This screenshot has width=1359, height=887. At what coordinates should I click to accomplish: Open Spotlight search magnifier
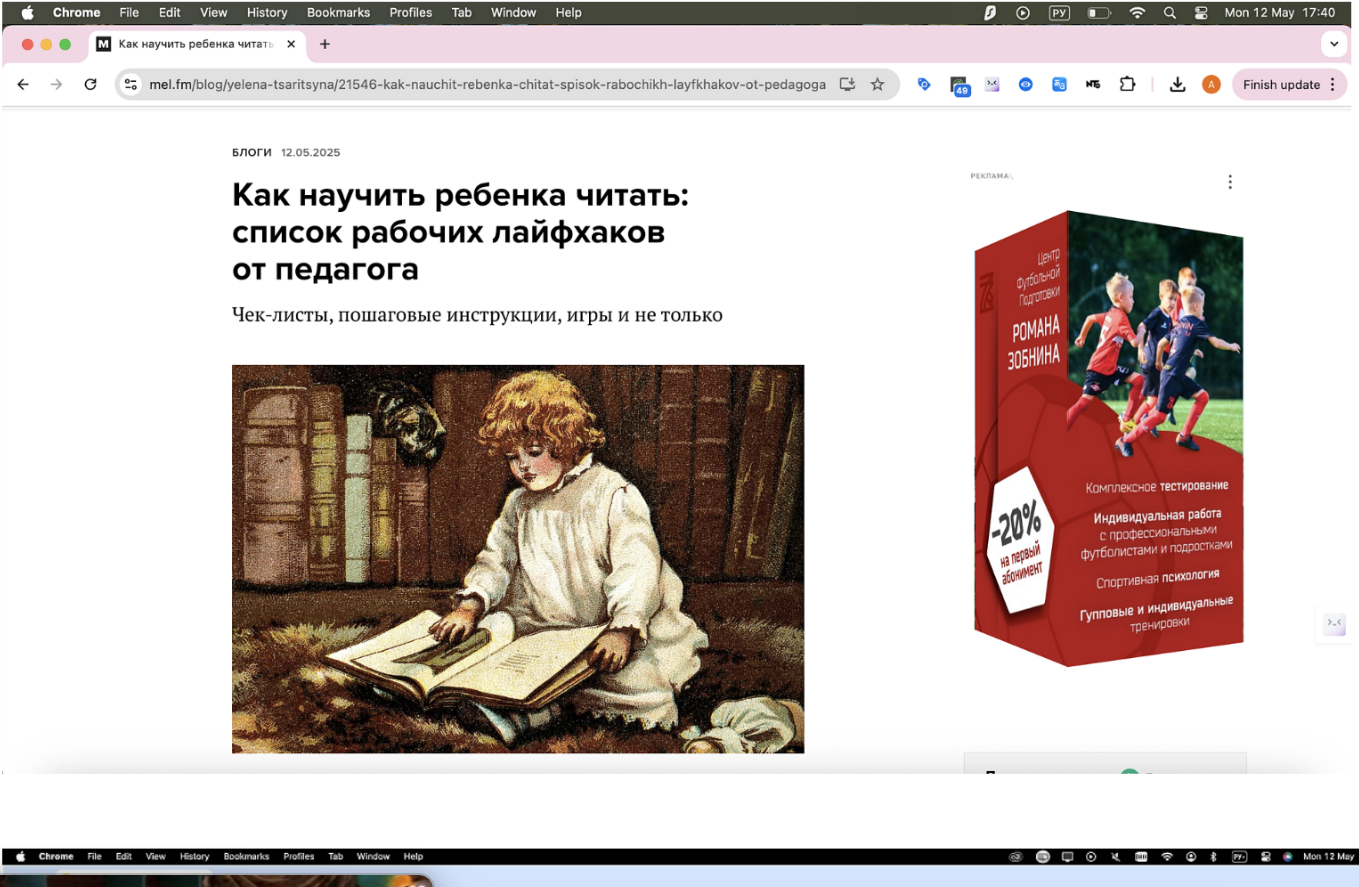(x=1170, y=13)
